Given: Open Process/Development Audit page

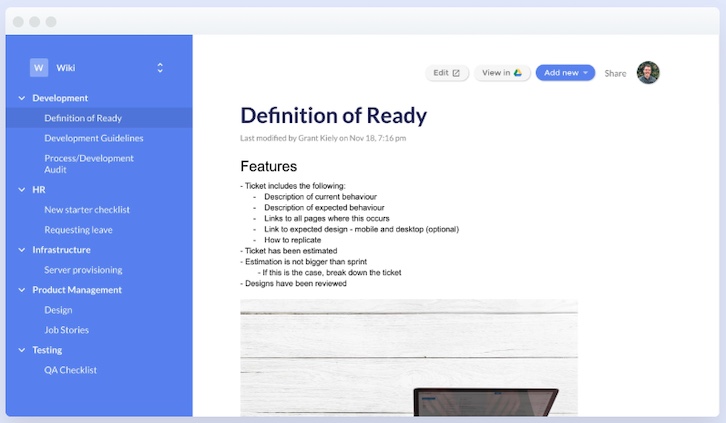Looking at the screenshot, I should 89,164.
